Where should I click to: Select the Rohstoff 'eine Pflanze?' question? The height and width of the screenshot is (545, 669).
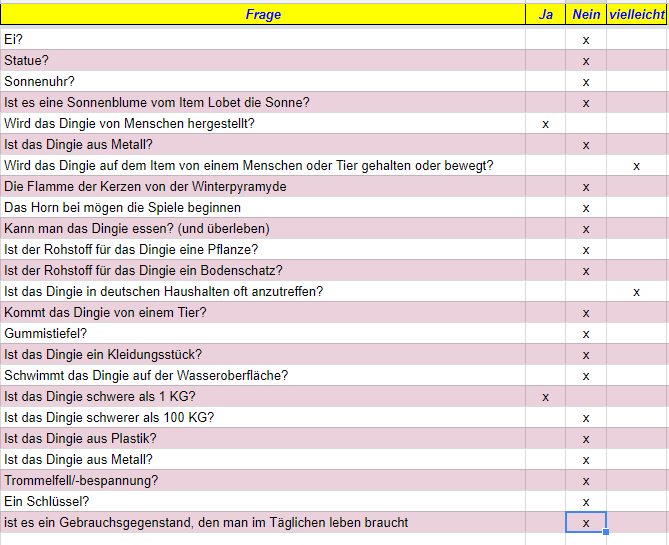click(263, 249)
